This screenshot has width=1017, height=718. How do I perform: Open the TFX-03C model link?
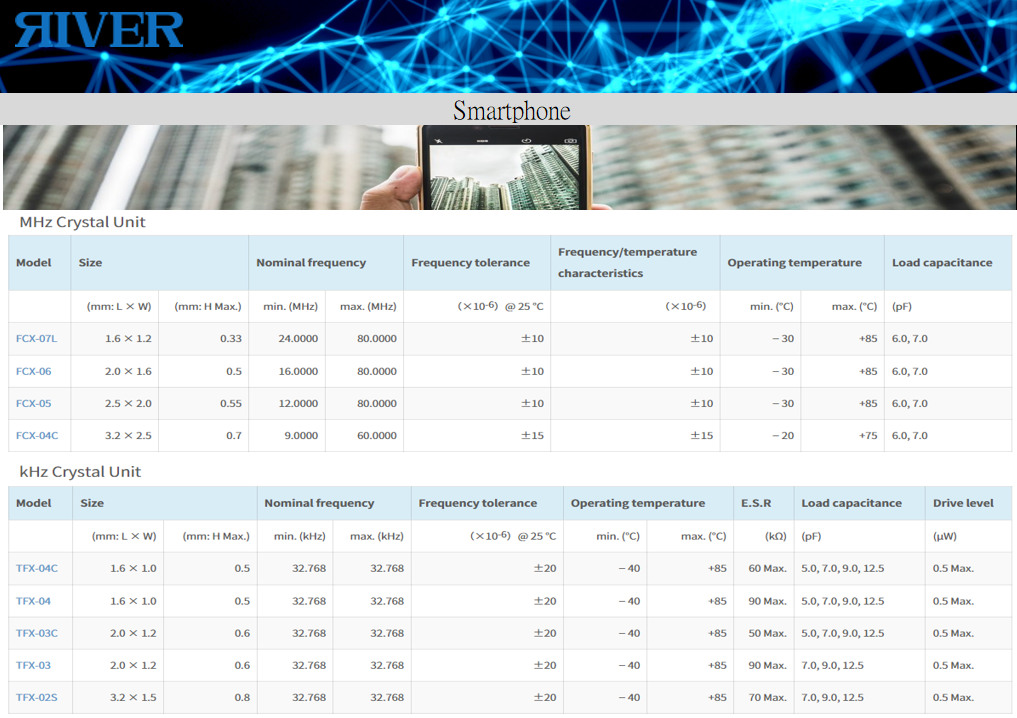click(x=37, y=633)
